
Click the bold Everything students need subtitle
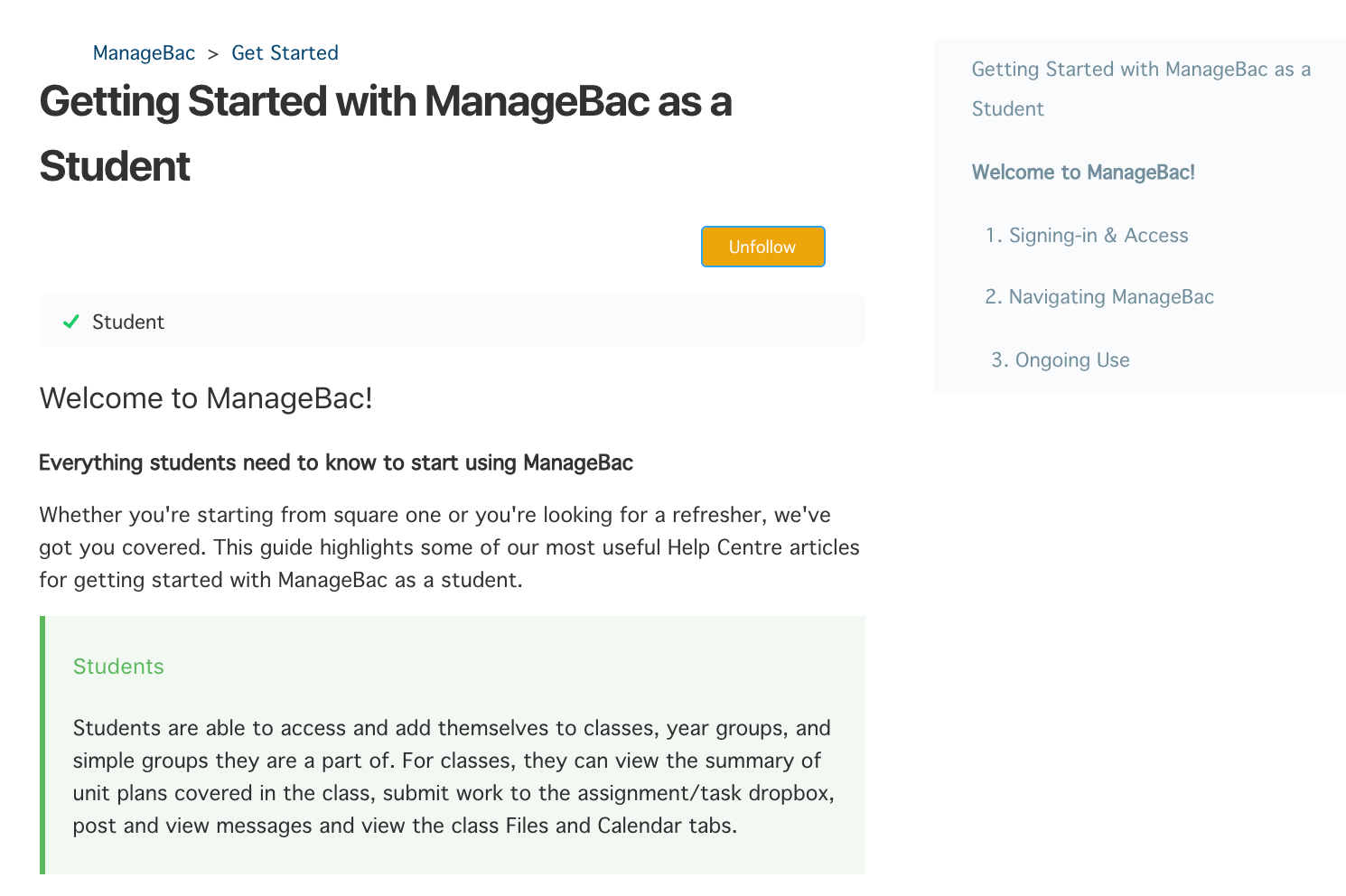(336, 462)
